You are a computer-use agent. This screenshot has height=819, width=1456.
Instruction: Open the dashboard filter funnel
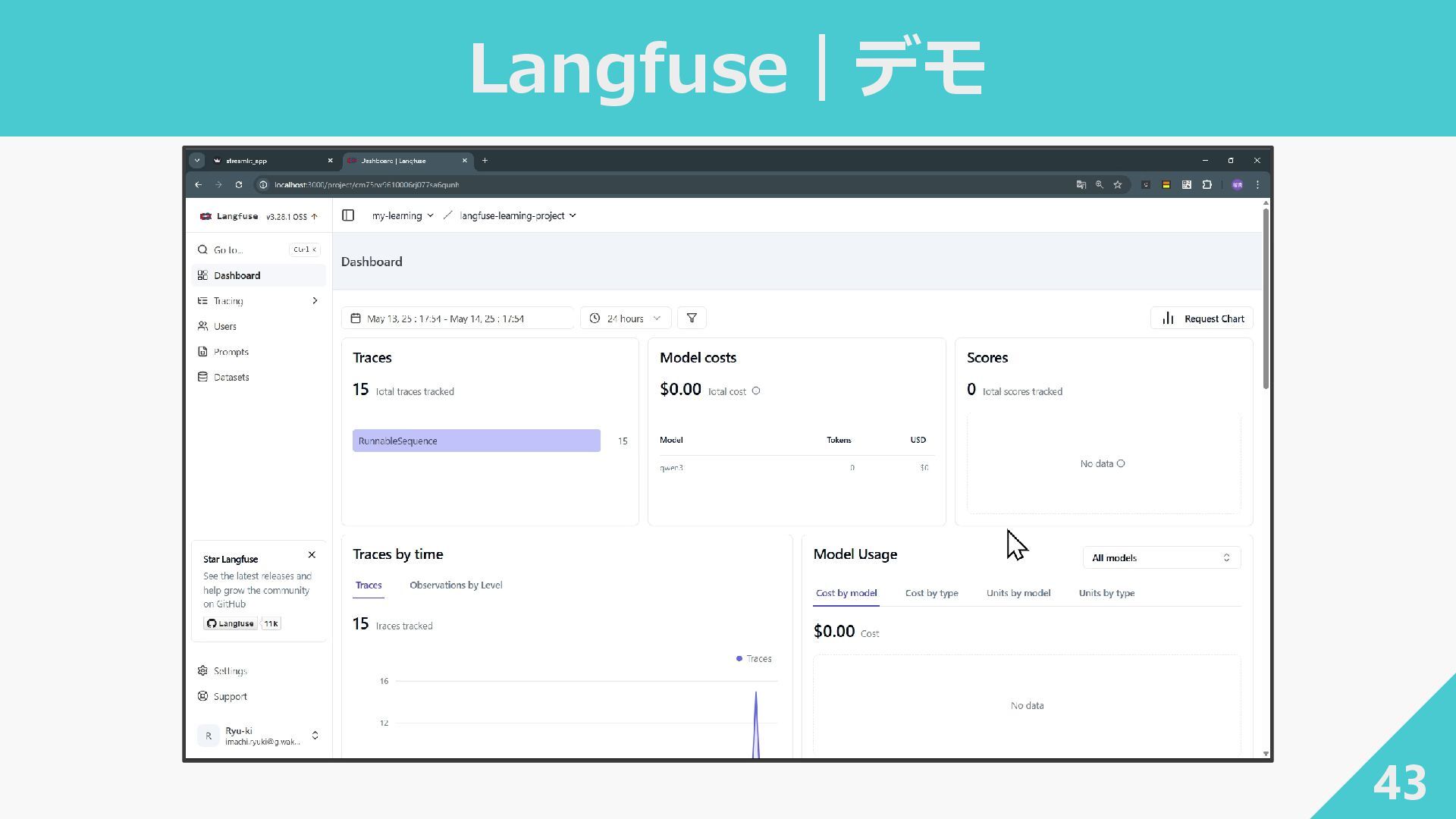click(x=692, y=318)
